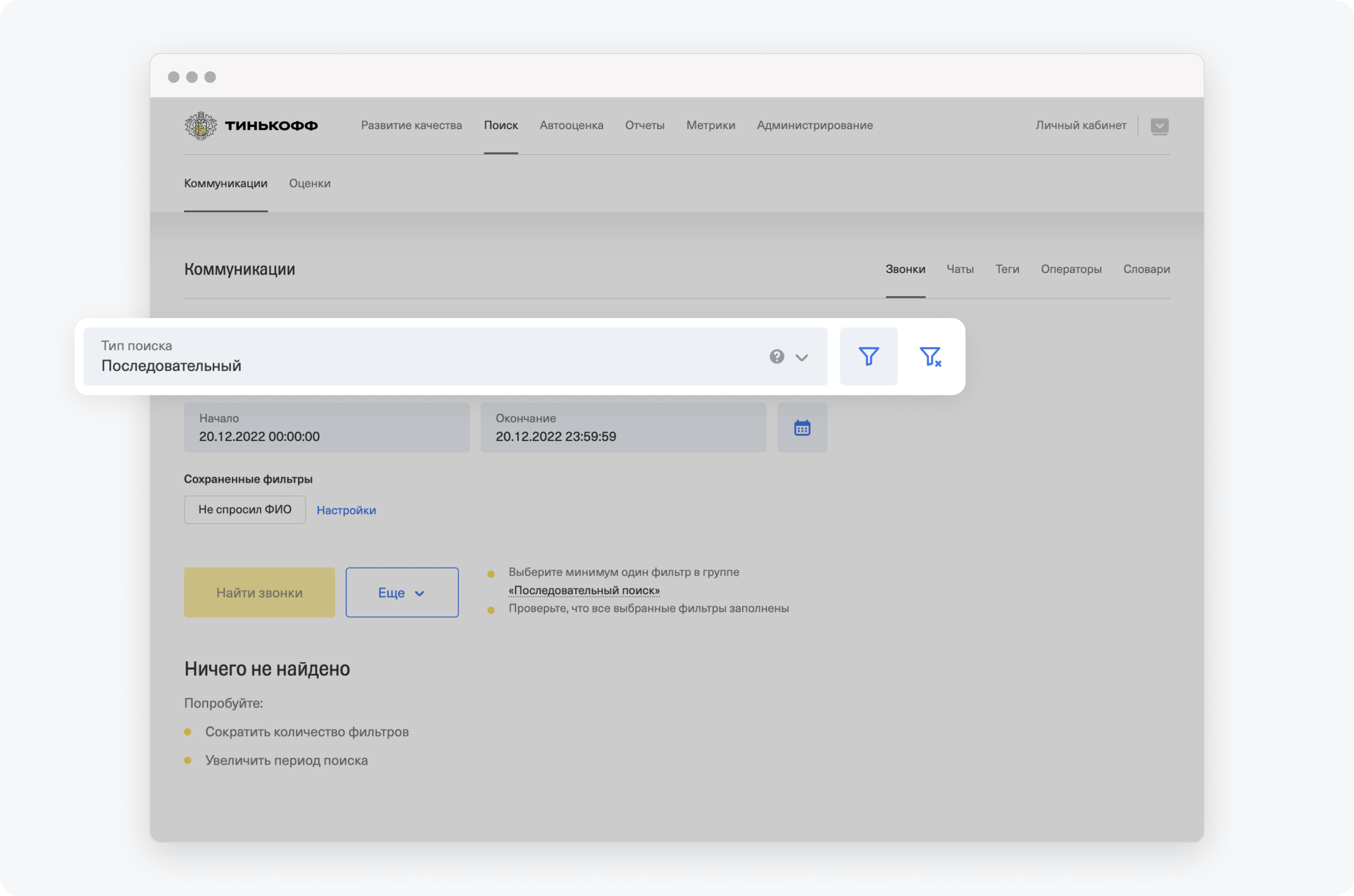The height and width of the screenshot is (896, 1354).
Task: Click Проверьте, что все выбранные фильтры заполнены
Action: [648, 609]
